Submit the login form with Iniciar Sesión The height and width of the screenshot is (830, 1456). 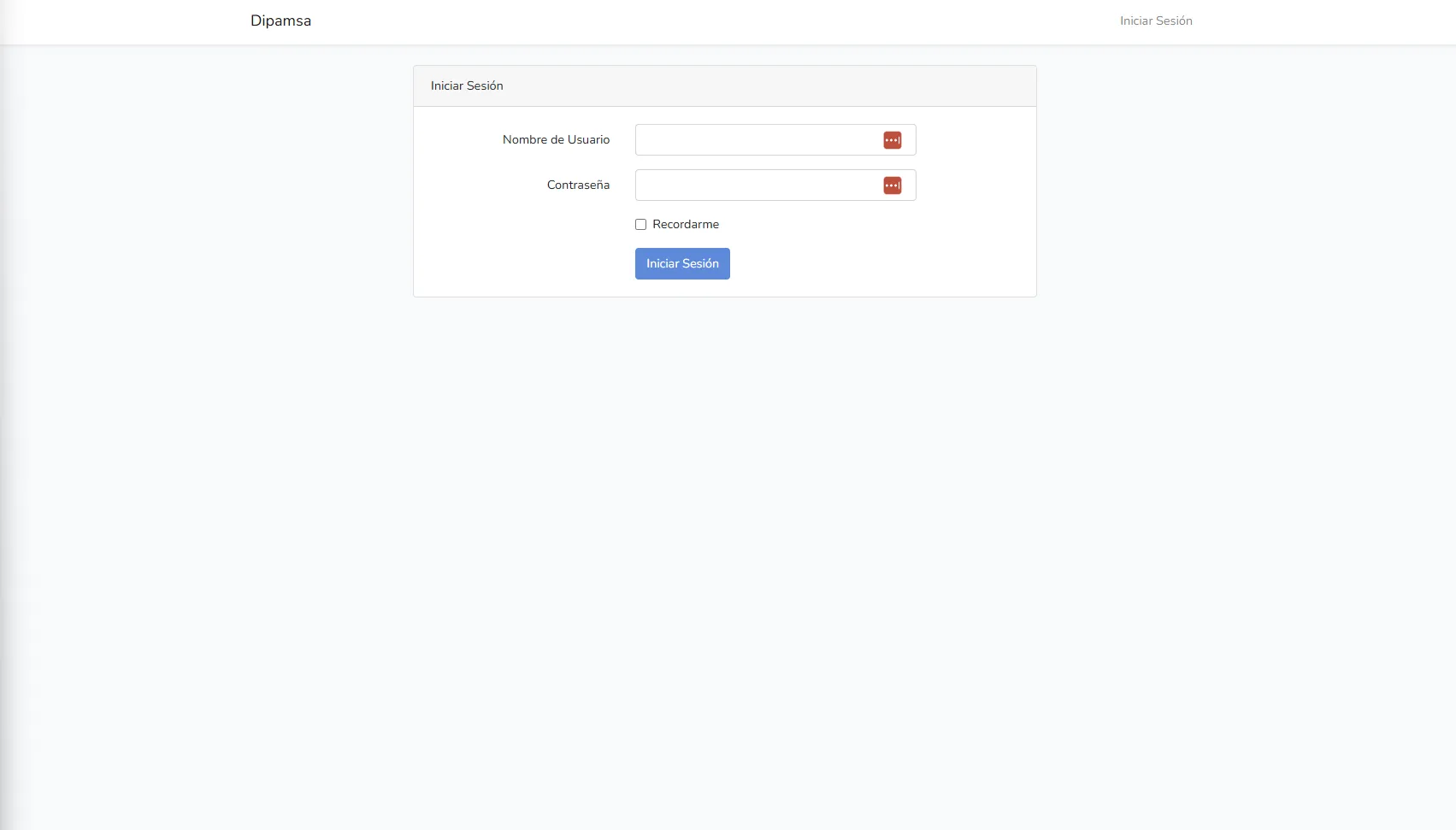click(681, 264)
